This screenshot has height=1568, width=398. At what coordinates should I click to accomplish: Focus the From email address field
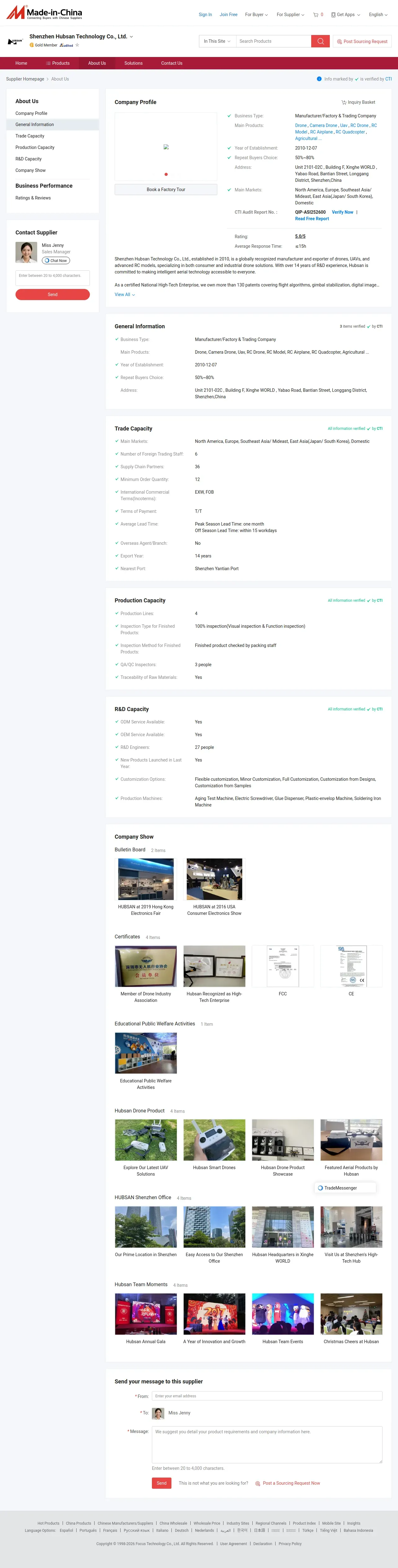coord(267,1396)
